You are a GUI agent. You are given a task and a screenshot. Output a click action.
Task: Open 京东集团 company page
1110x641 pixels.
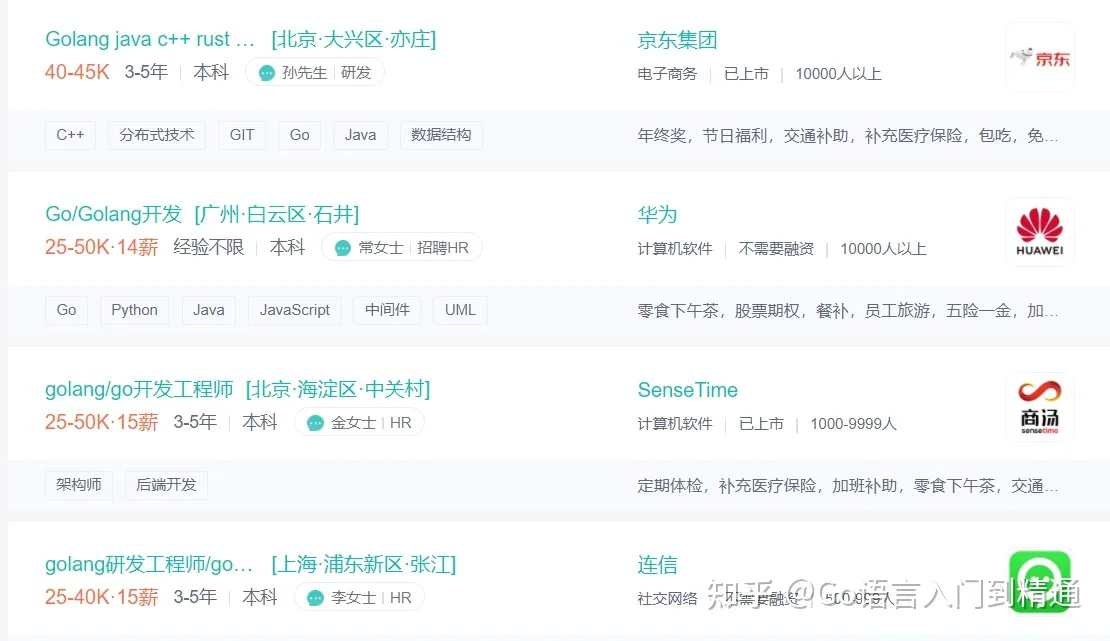click(677, 40)
